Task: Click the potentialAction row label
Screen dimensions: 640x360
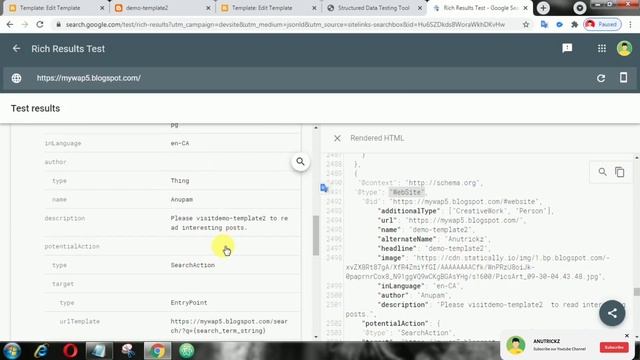Action: [72, 247]
